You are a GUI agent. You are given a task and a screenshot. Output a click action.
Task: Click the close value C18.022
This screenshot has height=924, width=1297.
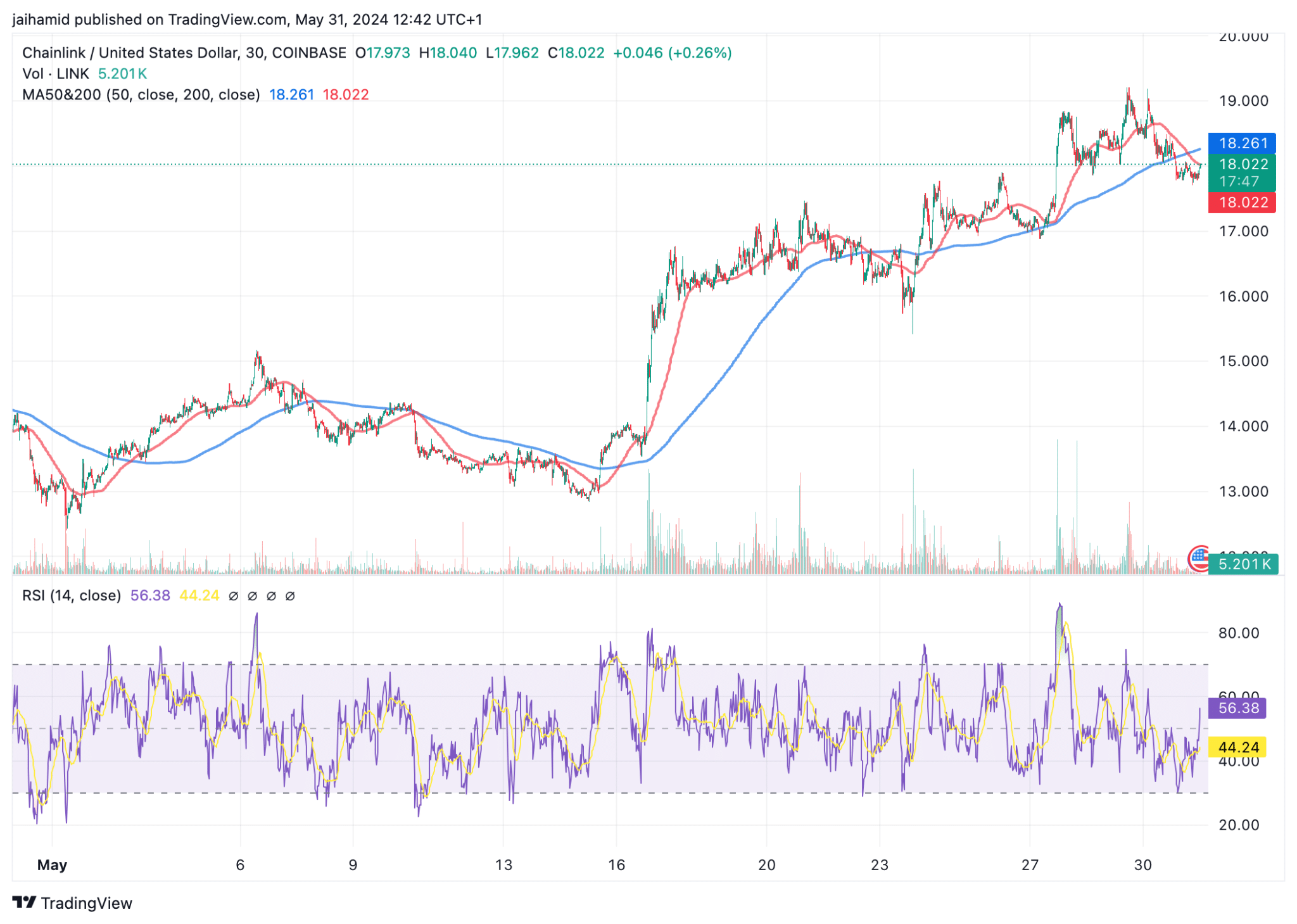pyautogui.click(x=576, y=53)
